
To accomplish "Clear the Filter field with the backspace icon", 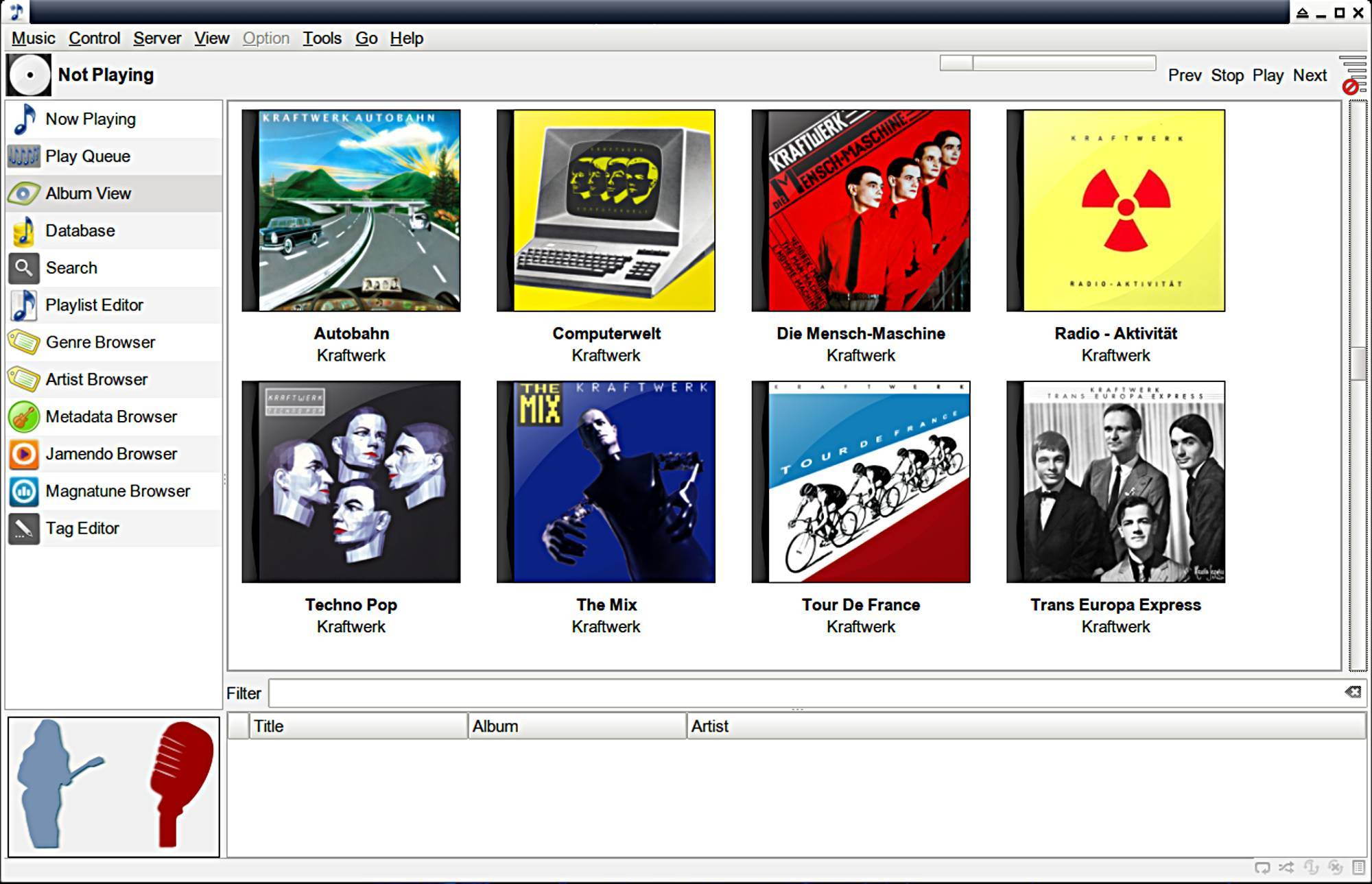I will click(x=1353, y=692).
